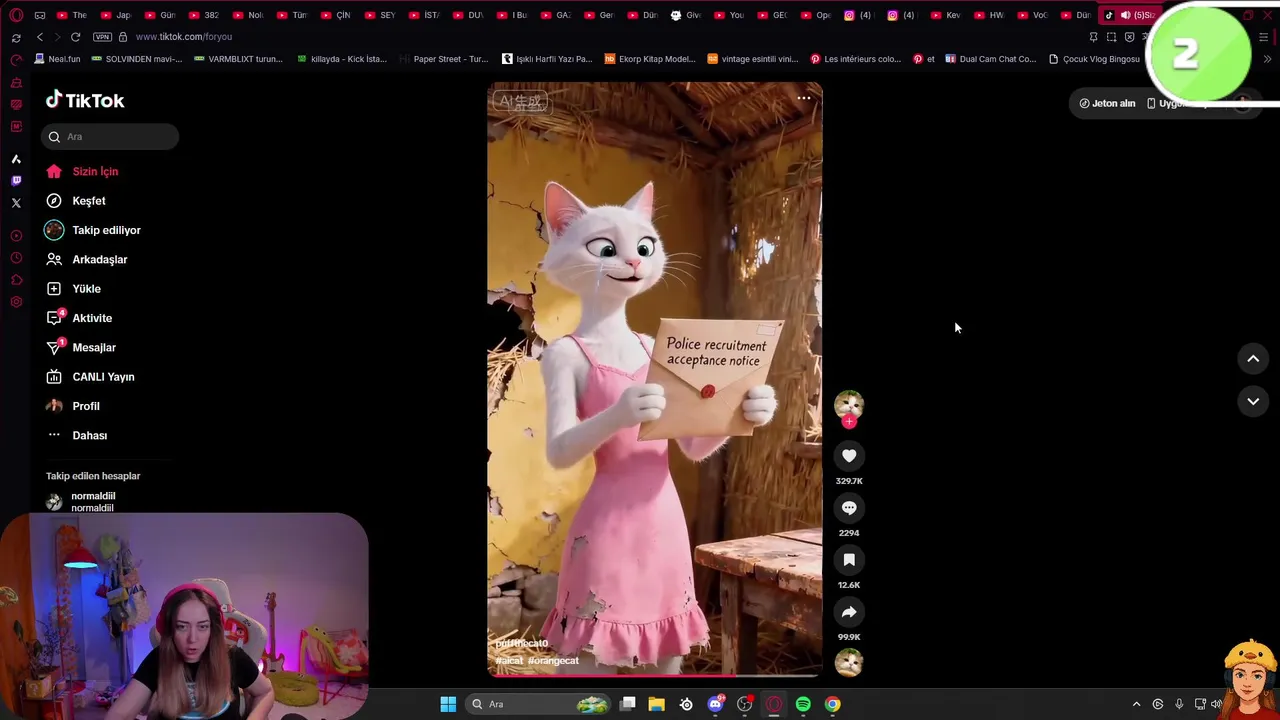Toggle the microphone in the system tray

1179,704
